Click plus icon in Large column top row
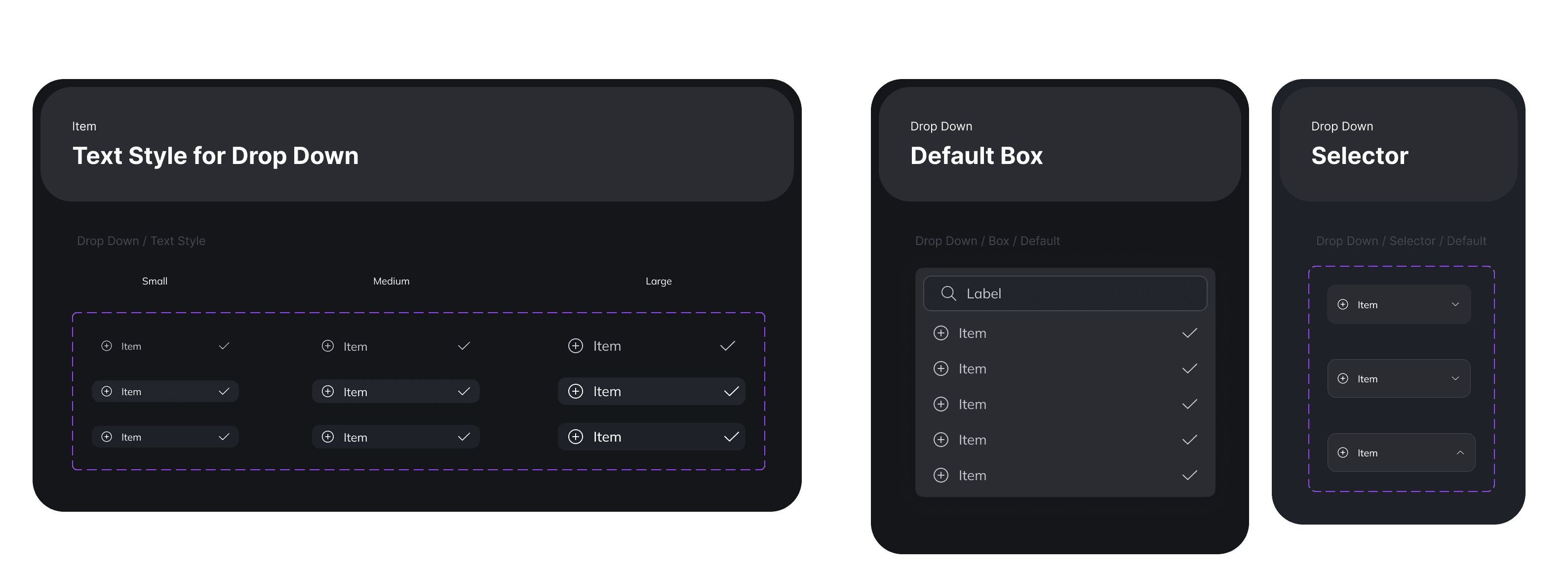 click(575, 346)
